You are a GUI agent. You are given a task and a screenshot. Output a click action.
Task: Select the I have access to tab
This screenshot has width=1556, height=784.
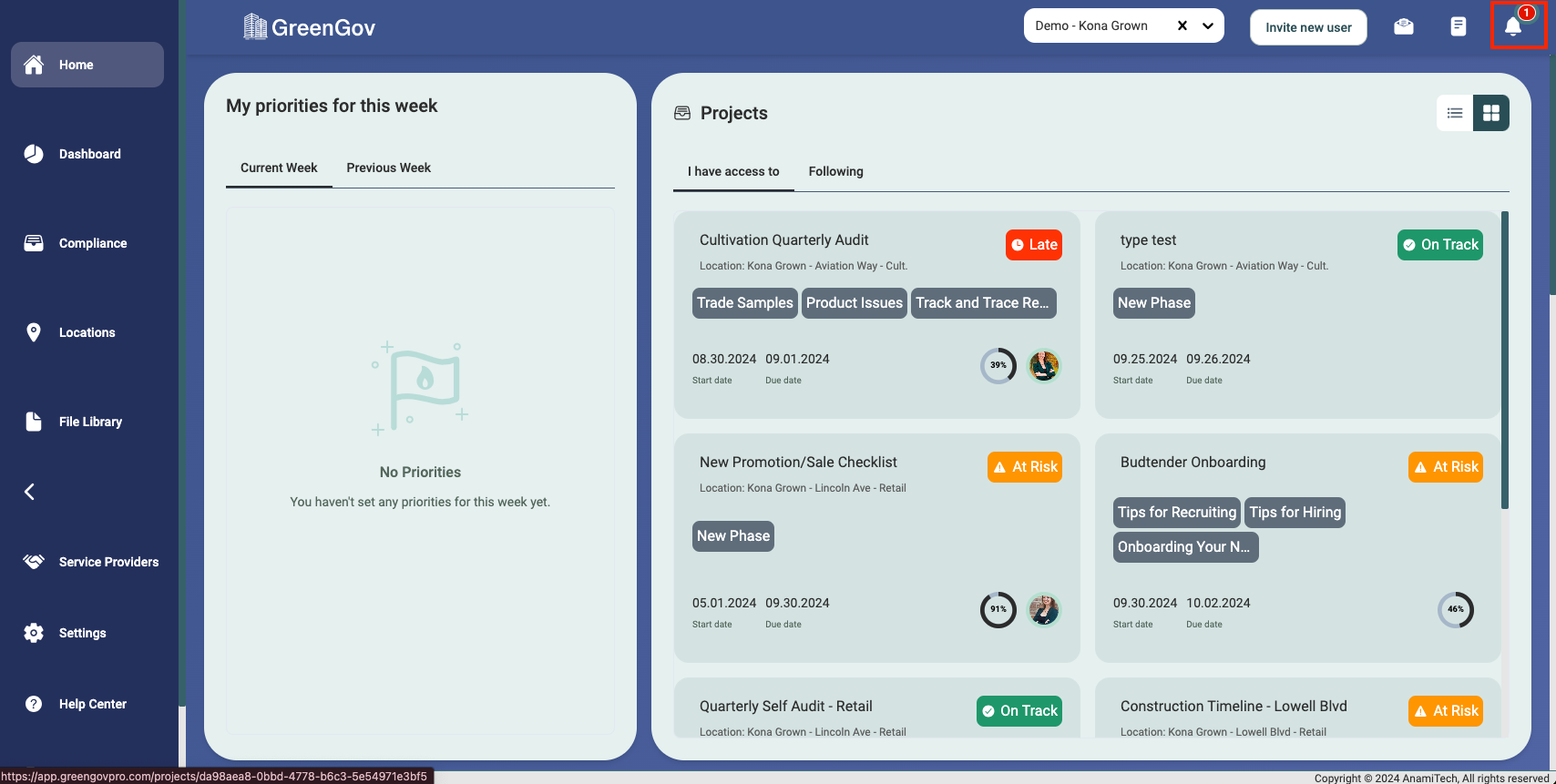[x=733, y=171]
